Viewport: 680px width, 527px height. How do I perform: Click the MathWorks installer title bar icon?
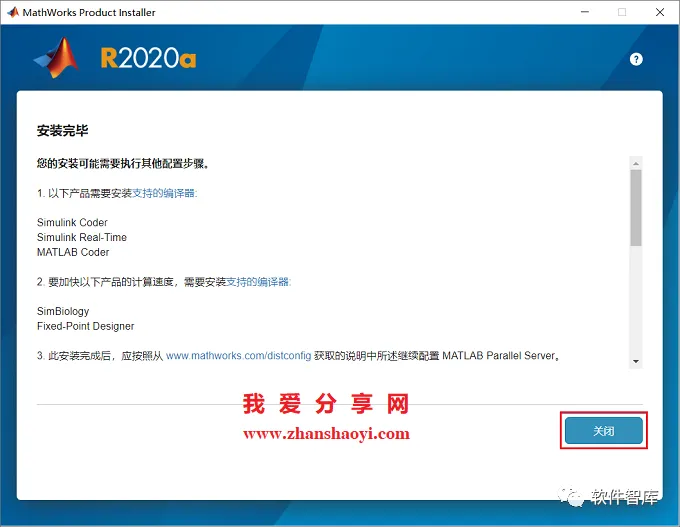tap(13, 12)
